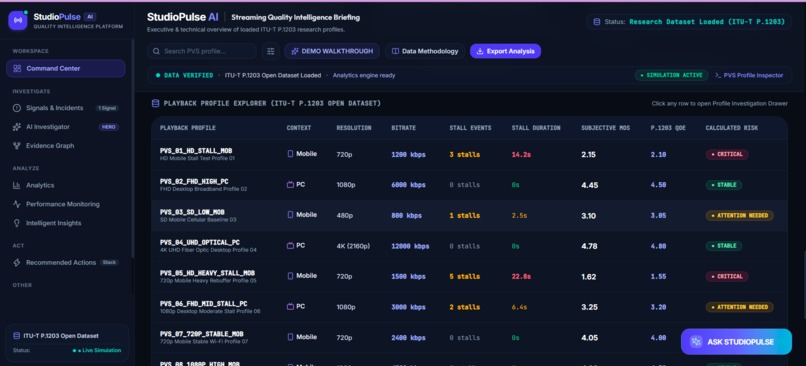Open the PVS_01_HD_STALL_MOB profile row
806x366 pixels.
pyautogui.click(x=469, y=154)
